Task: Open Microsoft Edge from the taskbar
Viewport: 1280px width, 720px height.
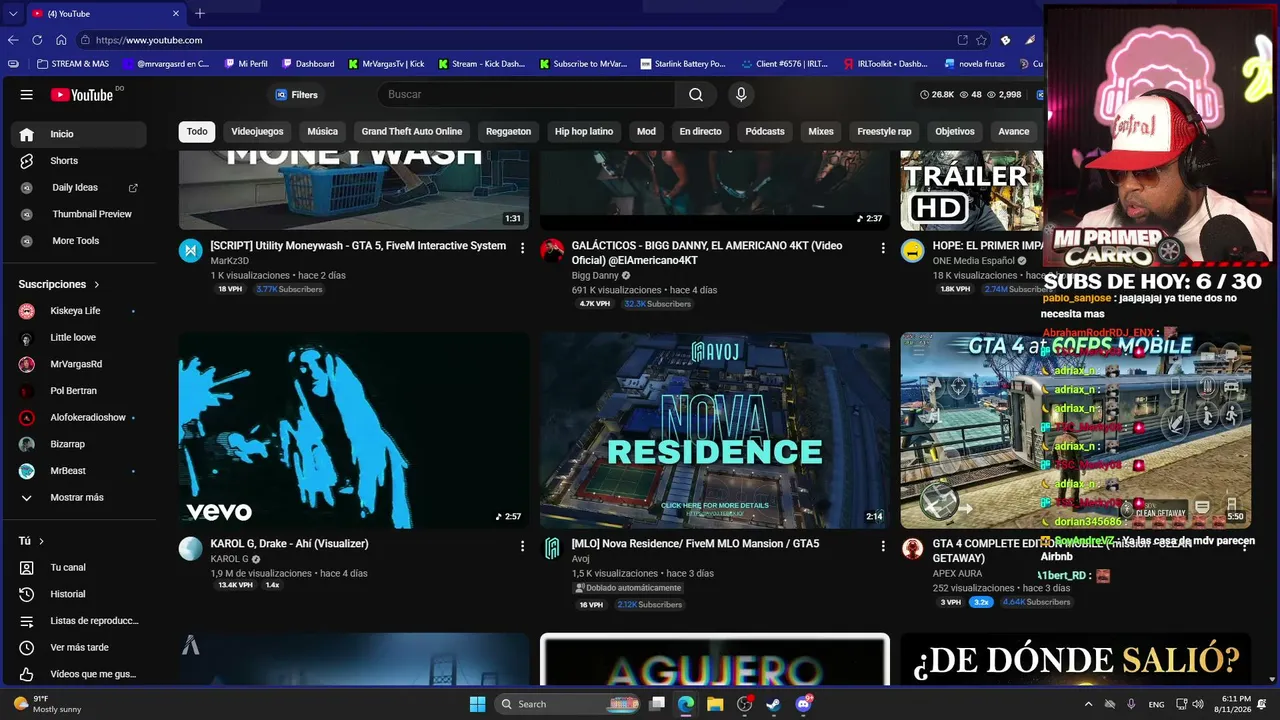Action: click(x=686, y=704)
